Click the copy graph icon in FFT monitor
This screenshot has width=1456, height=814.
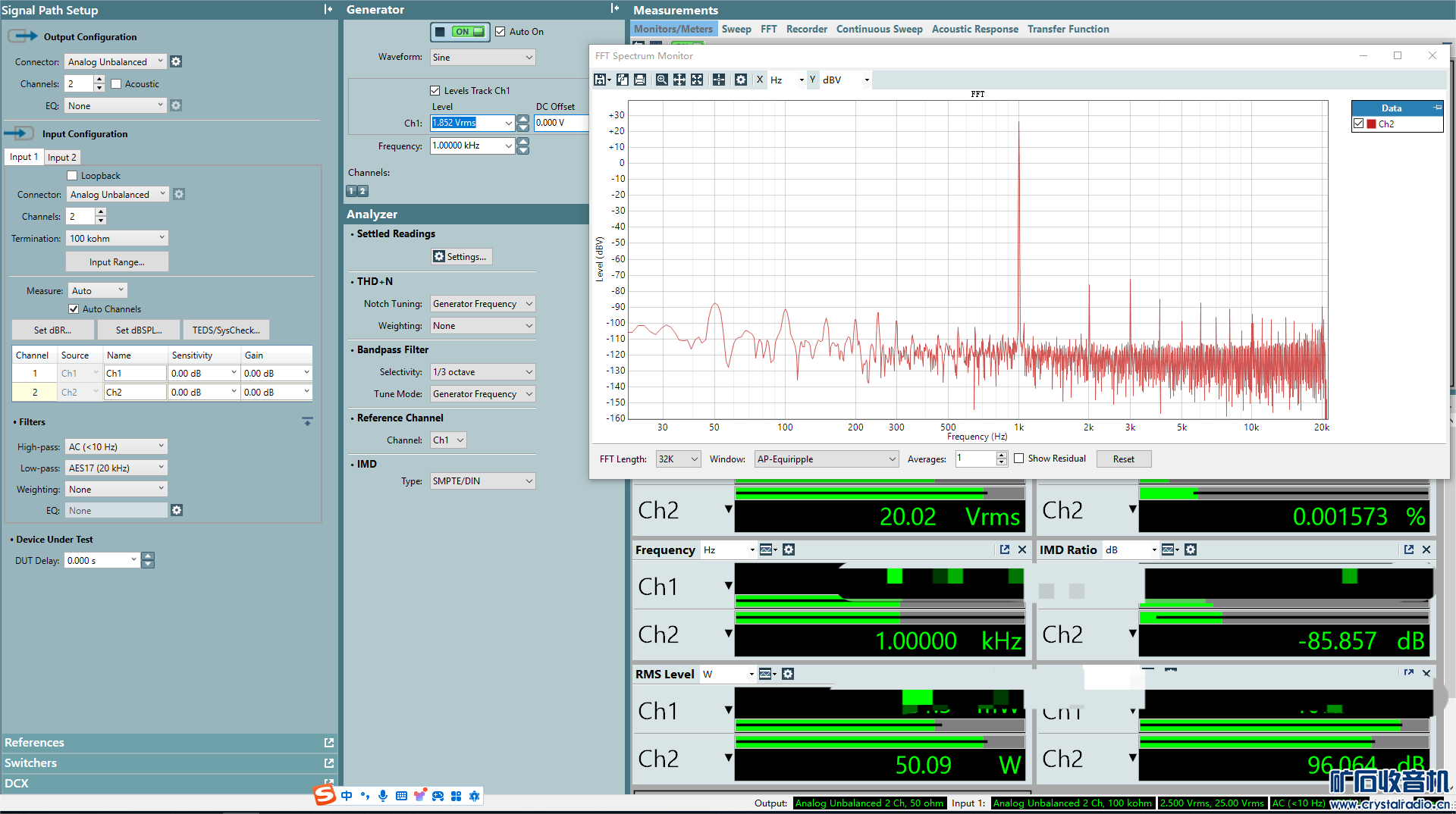(623, 80)
